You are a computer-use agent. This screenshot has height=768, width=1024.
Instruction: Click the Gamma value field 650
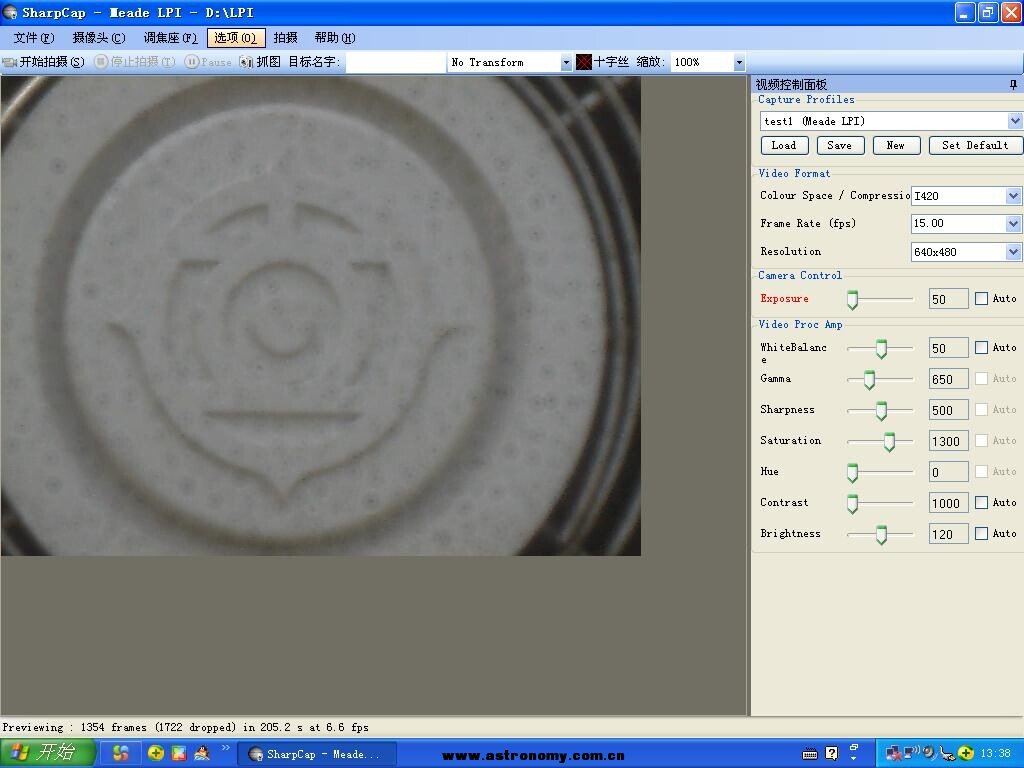[948, 379]
